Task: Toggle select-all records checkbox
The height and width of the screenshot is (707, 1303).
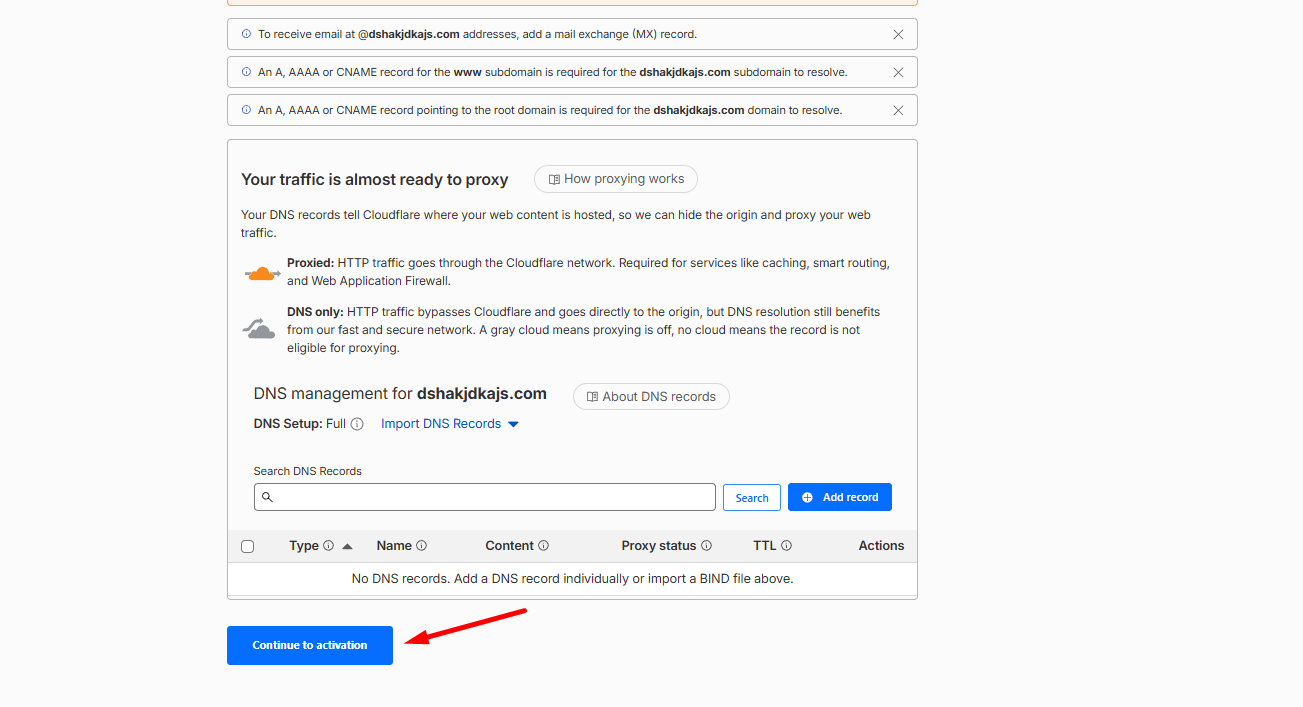Action: coord(248,546)
